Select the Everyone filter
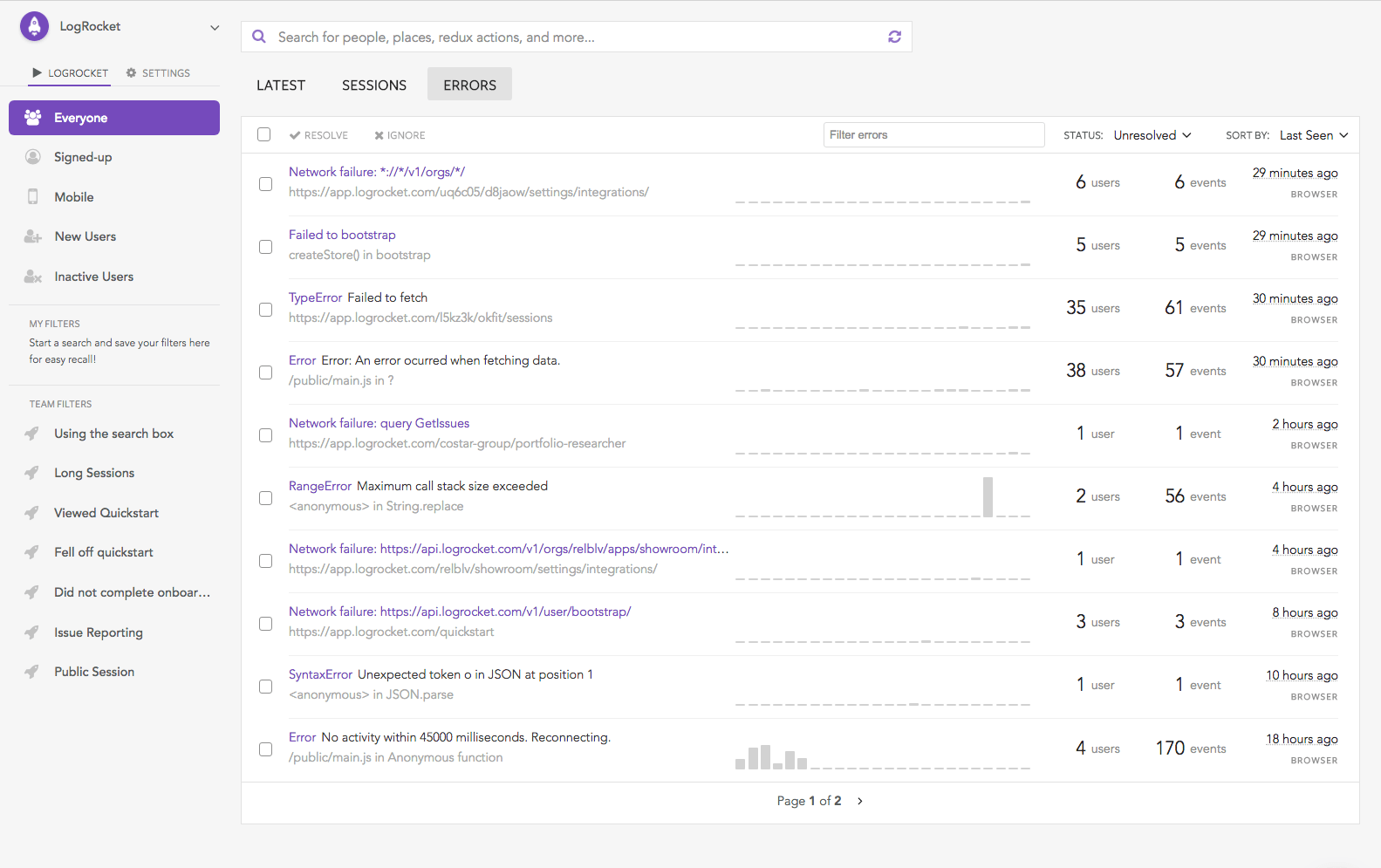This screenshot has width=1381, height=868. point(114,118)
